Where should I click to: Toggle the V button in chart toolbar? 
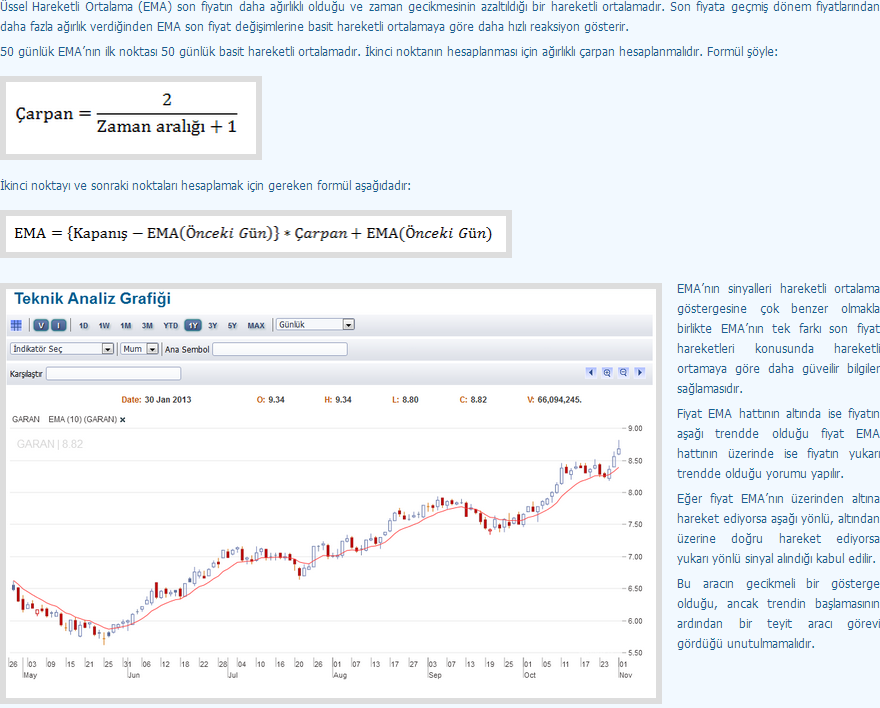pyautogui.click(x=41, y=325)
